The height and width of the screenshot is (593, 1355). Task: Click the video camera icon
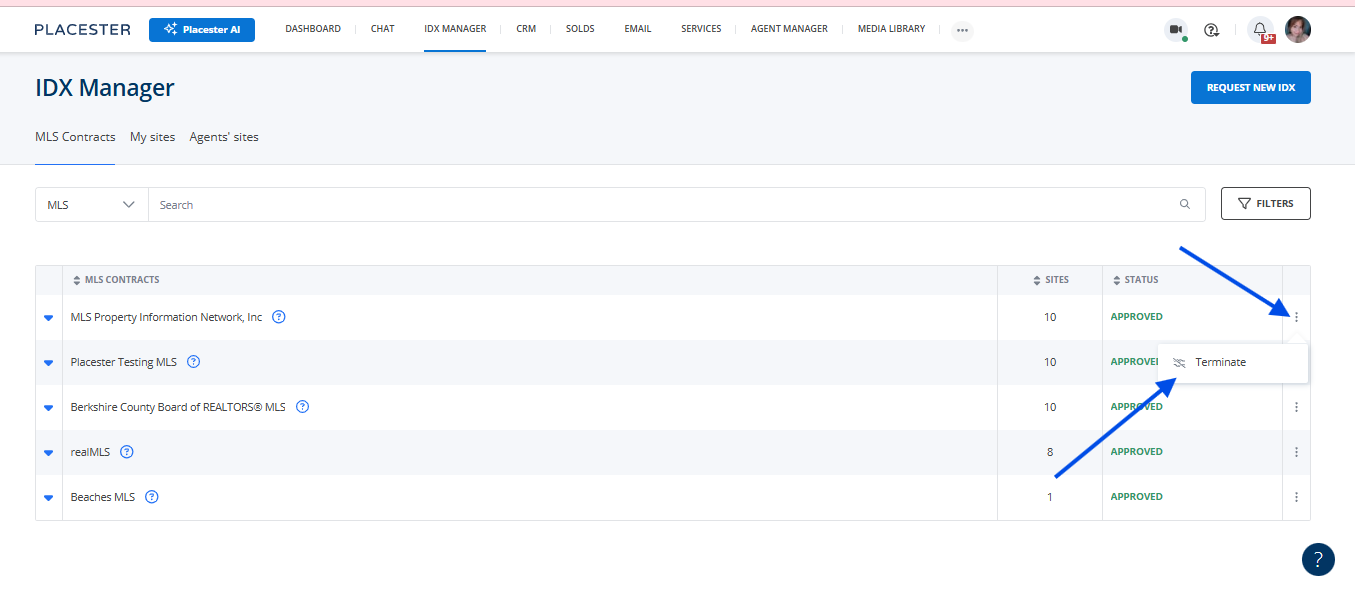(x=1176, y=30)
